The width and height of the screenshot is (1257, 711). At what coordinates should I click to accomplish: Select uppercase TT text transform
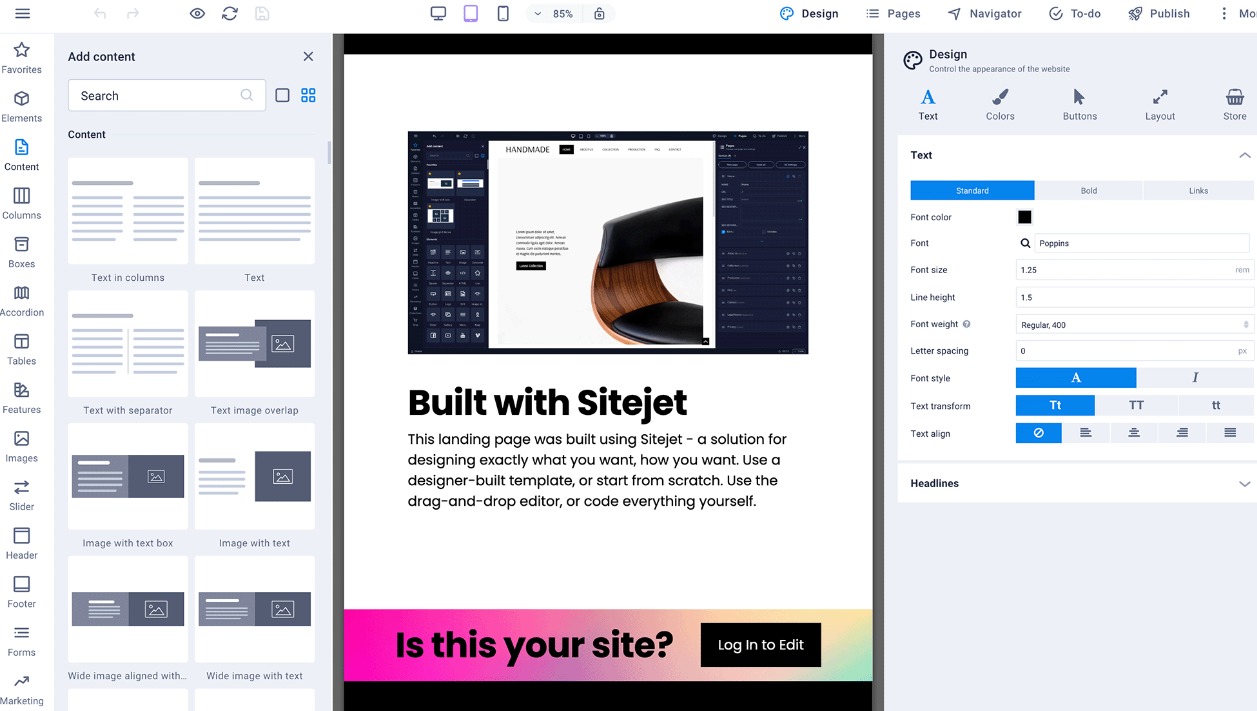[x=1136, y=405]
